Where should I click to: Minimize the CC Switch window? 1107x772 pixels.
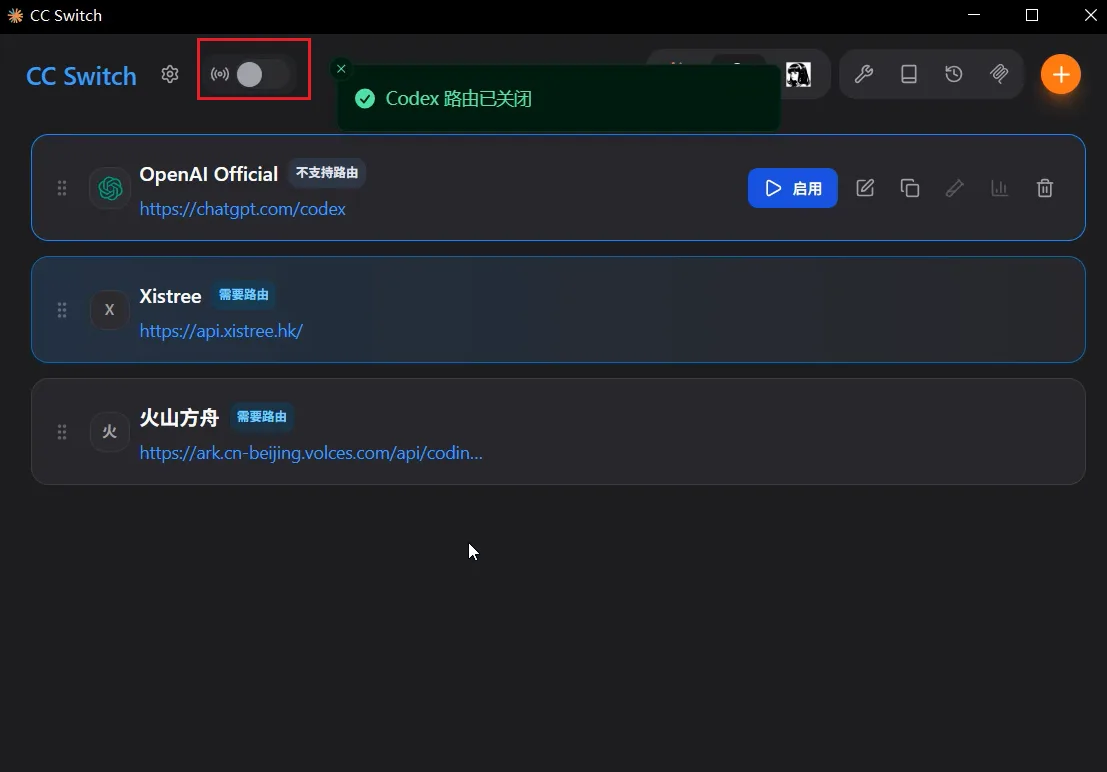click(974, 15)
